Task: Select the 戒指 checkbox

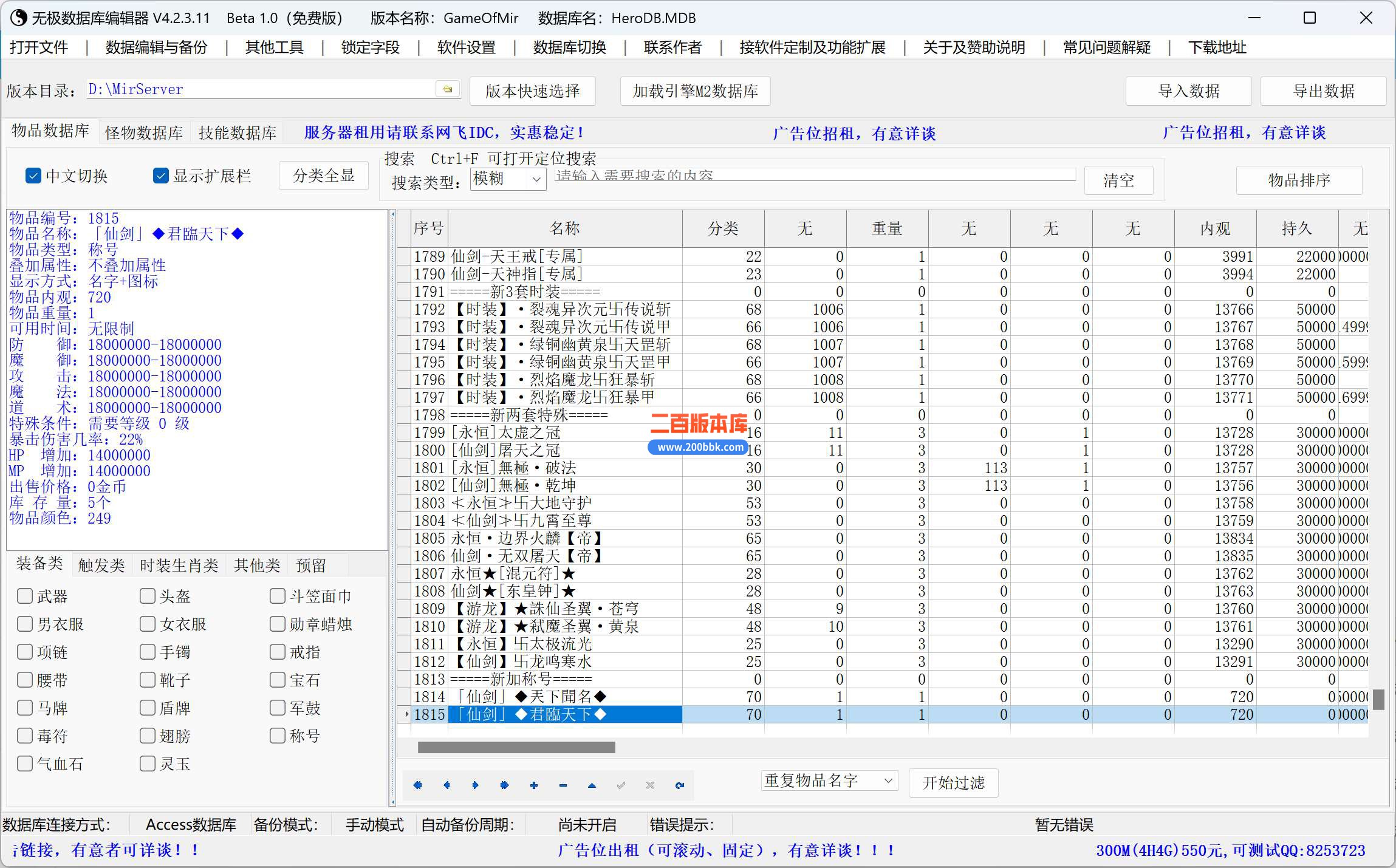Action: coord(277,652)
